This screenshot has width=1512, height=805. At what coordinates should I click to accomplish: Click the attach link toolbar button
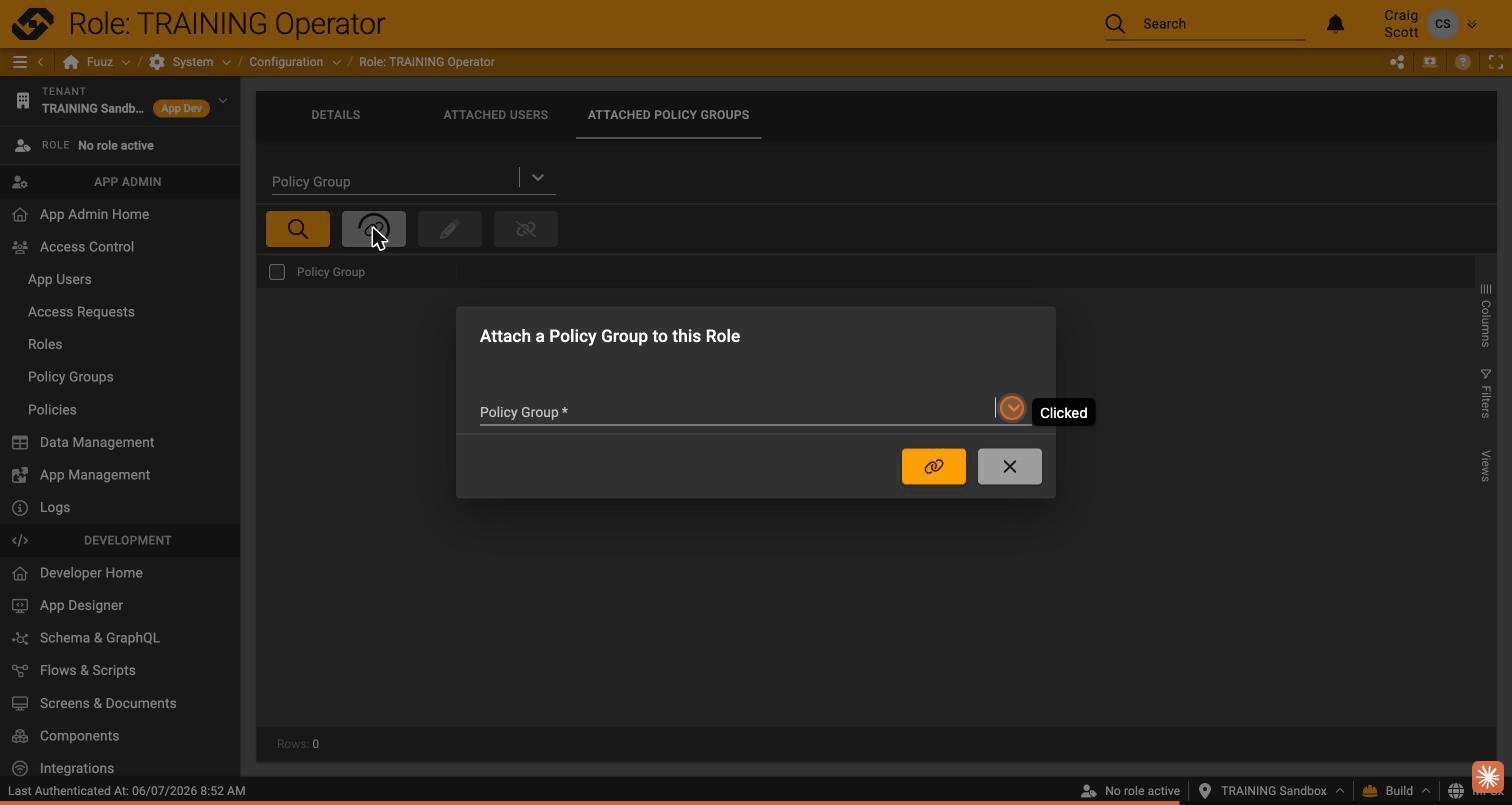pos(374,229)
